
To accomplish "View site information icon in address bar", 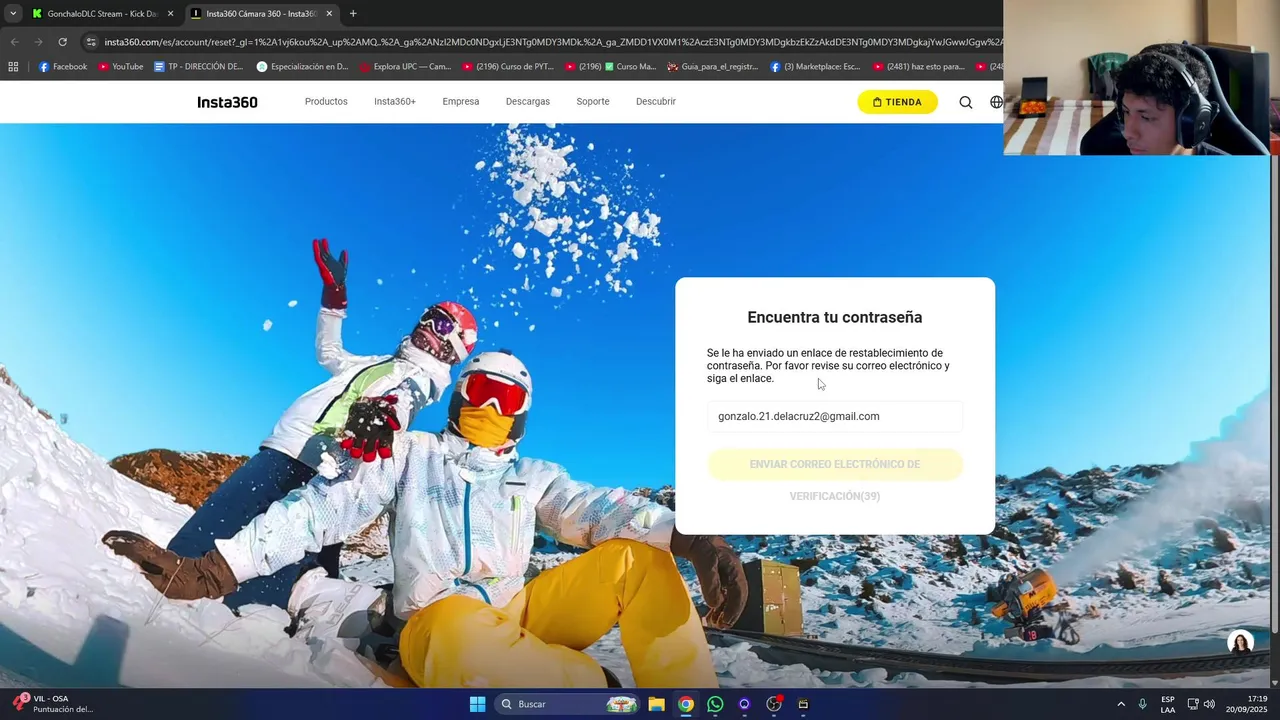I will [91, 42].
